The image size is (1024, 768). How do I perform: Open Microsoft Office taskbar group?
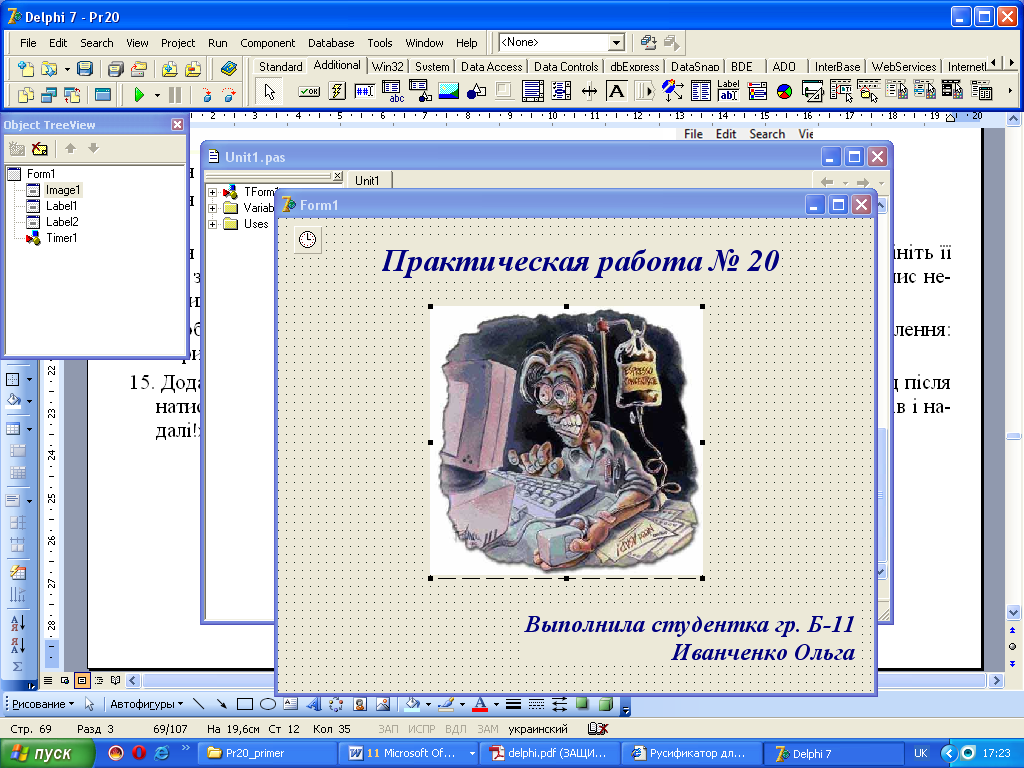411,753
